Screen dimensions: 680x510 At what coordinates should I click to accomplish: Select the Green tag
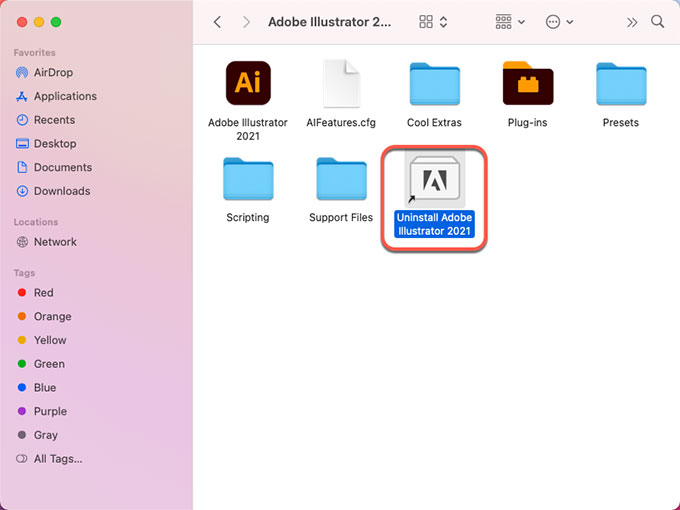(x=41, y=364)
